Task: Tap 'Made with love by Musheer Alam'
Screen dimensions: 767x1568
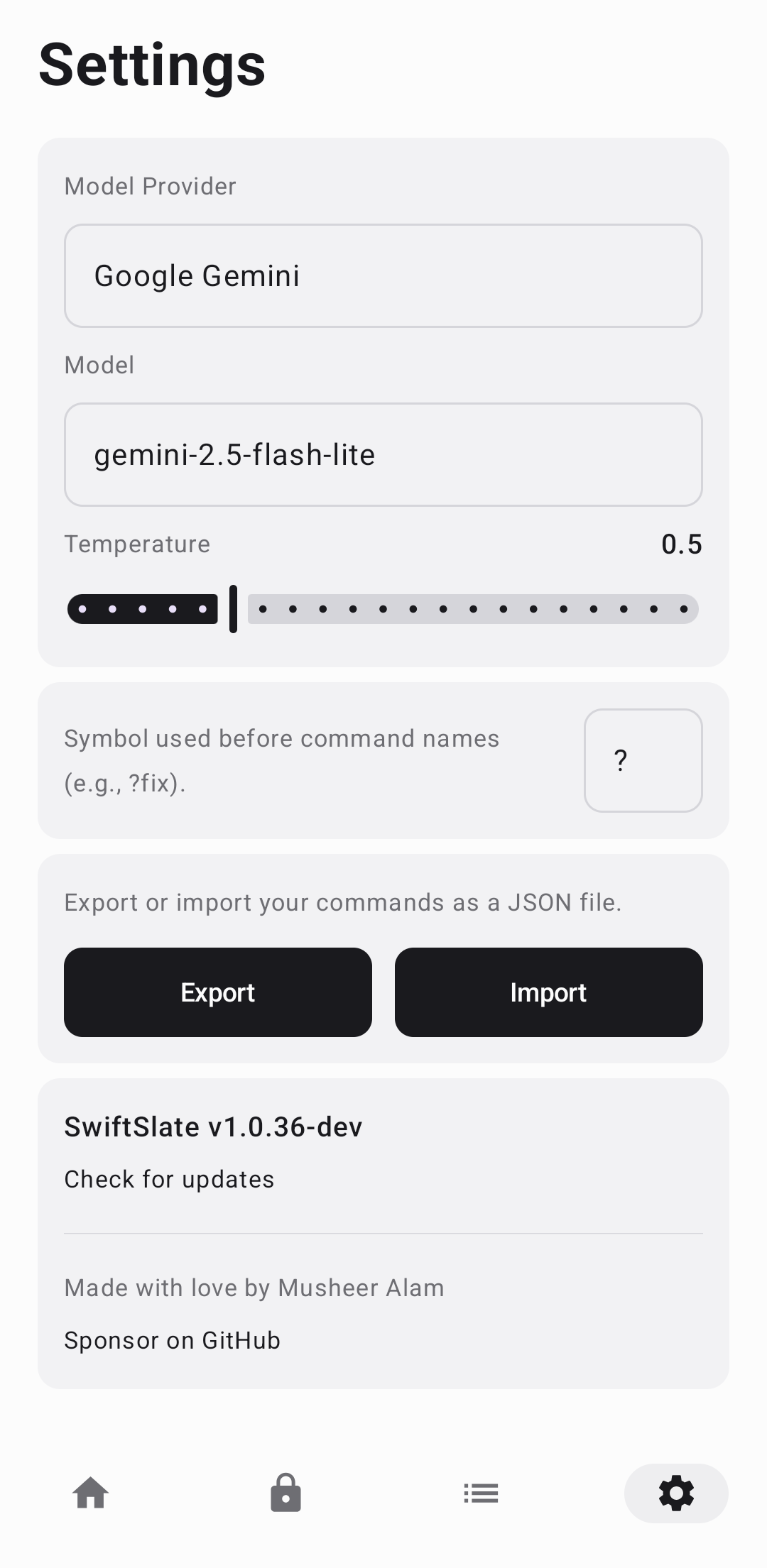Action: coord(254,1288)
